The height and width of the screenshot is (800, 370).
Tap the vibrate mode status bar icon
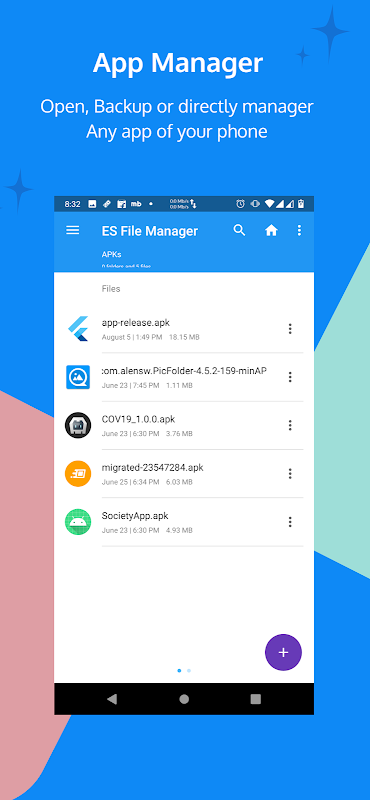255,204
